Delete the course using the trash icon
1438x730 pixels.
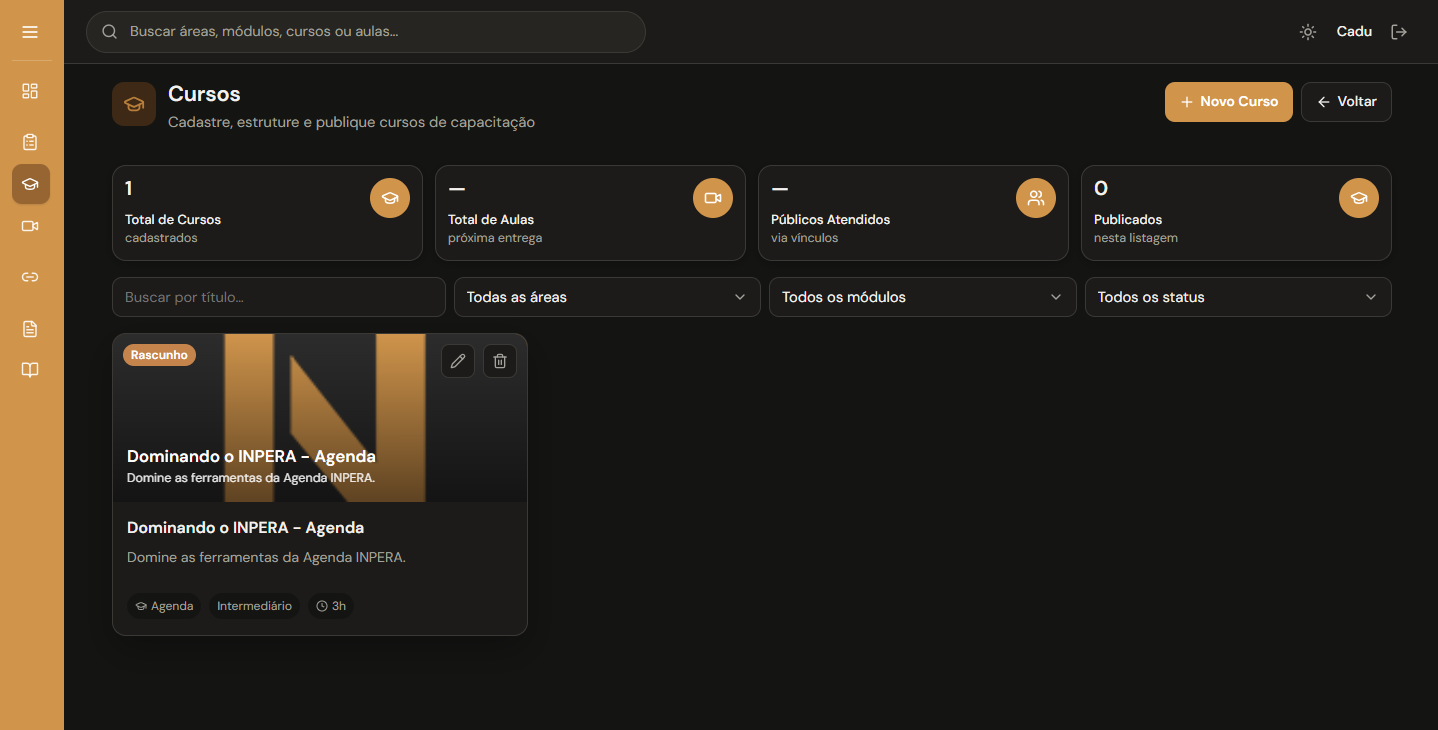[x=500, y=361]
